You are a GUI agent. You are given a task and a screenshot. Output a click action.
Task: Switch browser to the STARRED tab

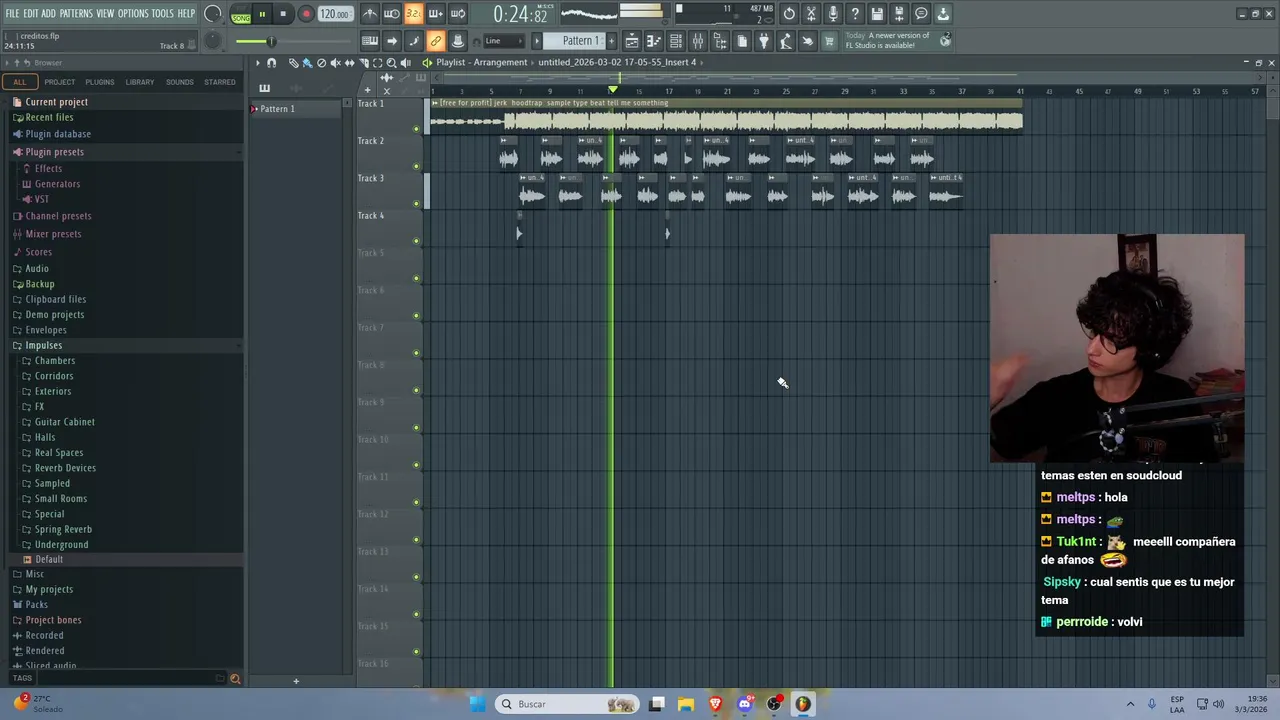[x=220, y=82]
